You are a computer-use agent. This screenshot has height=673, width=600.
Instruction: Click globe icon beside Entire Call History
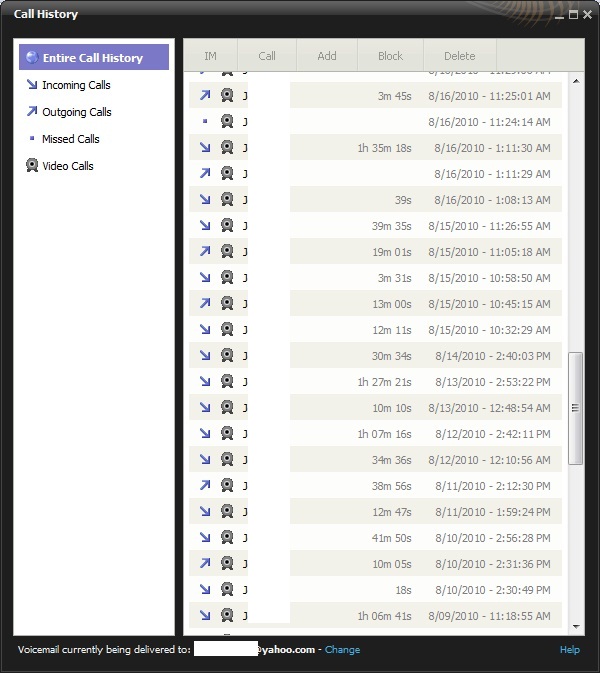32,57
